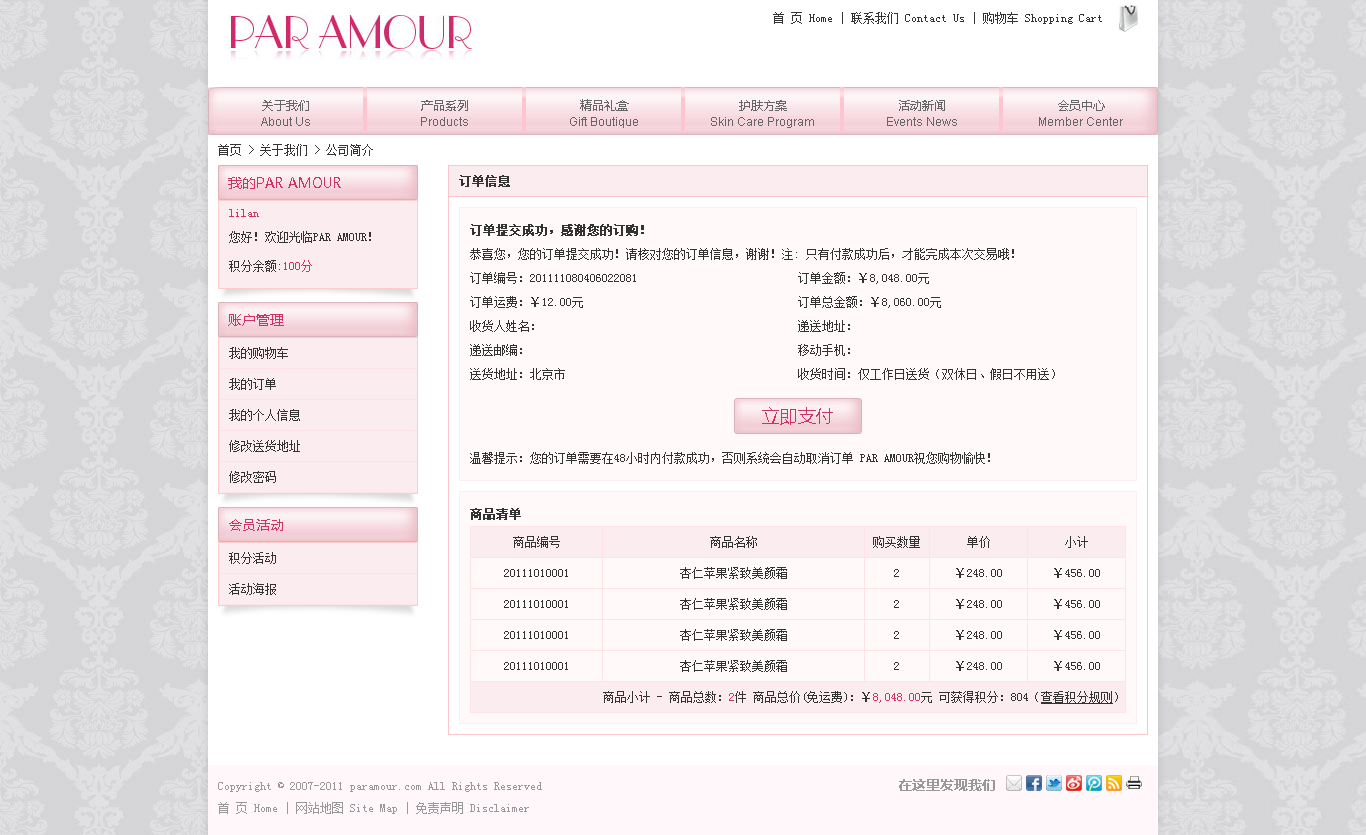Viewport: 1366px width, 835px height.
Task: Open 我的订单 in account sidebar
Action: tap(252, 384)
